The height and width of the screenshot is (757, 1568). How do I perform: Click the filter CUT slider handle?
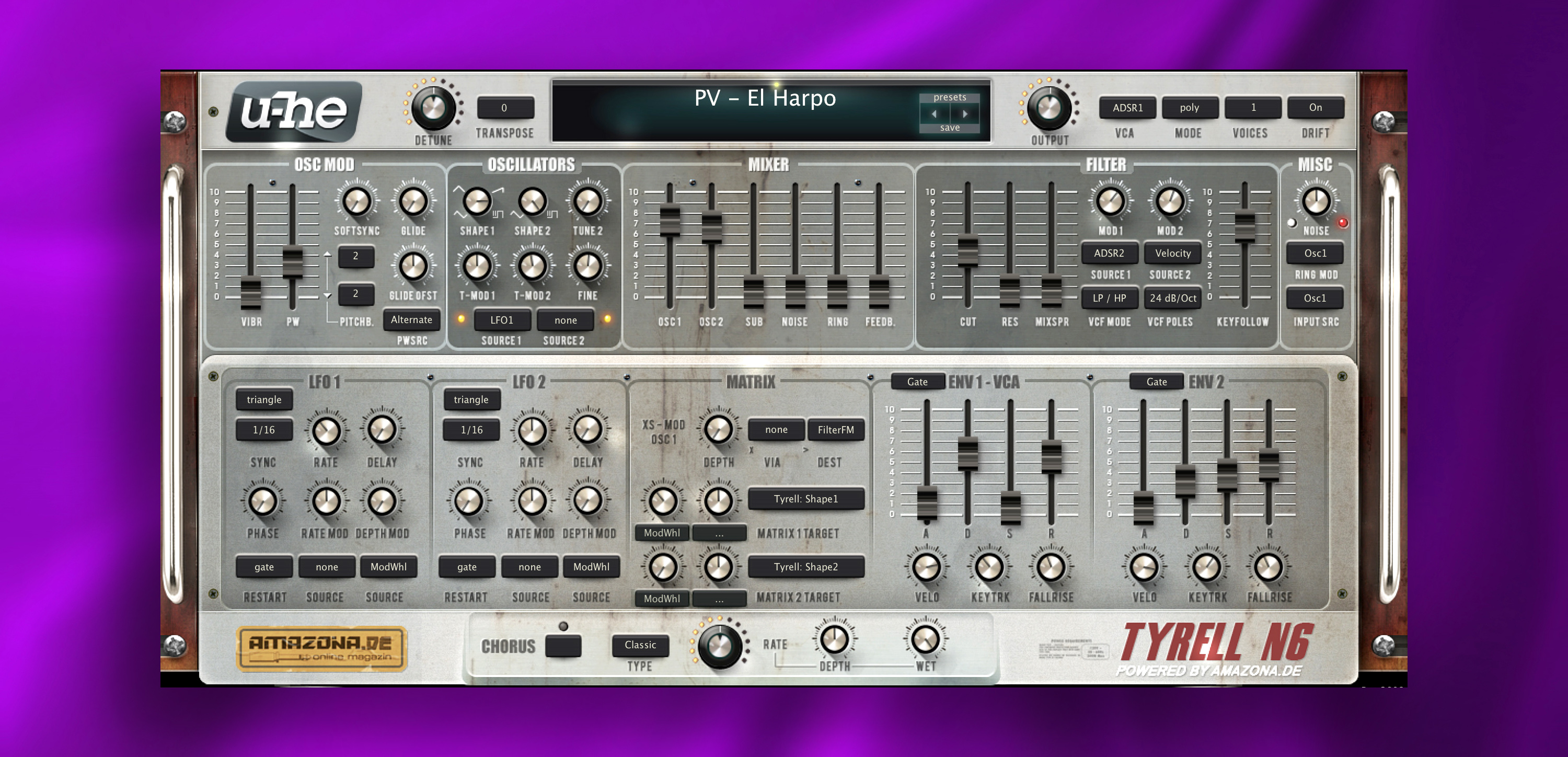(x=968, y=252)
